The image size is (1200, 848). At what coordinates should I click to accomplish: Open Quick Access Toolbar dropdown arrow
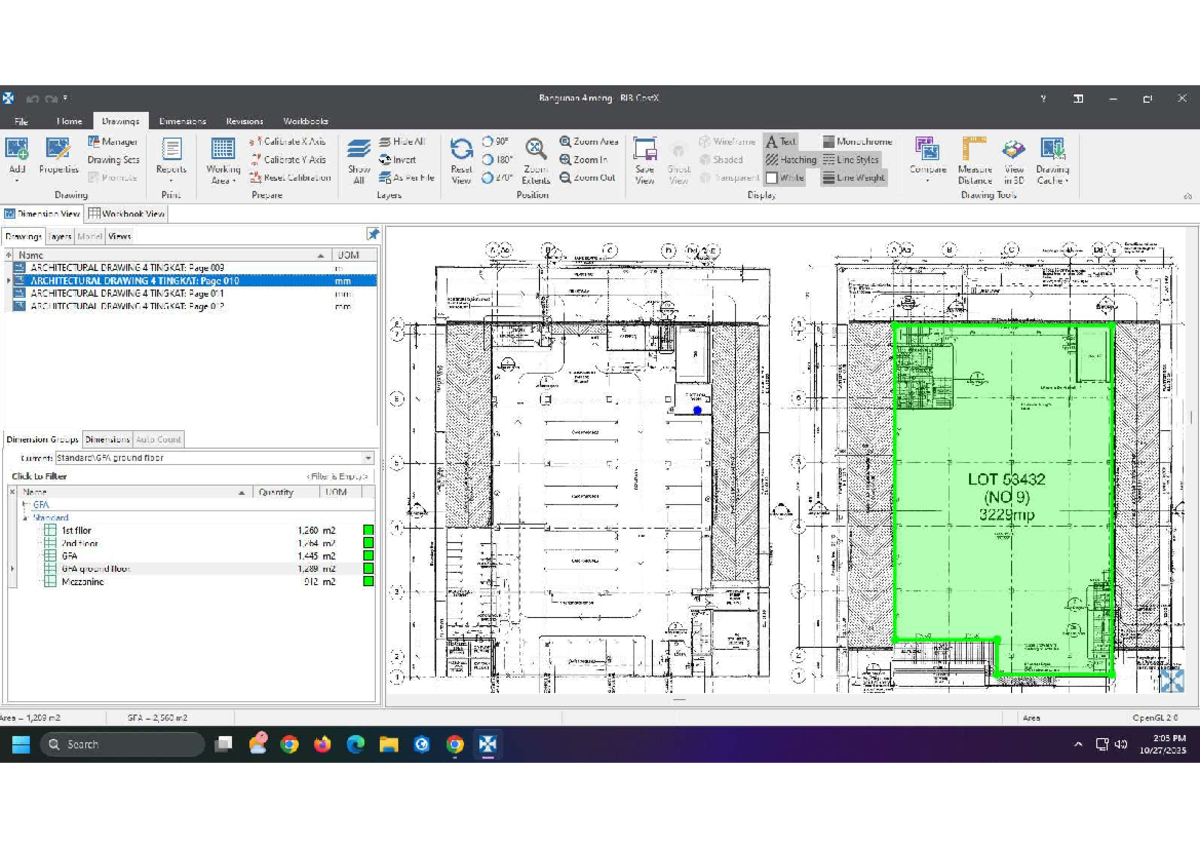tap(66, 99)
